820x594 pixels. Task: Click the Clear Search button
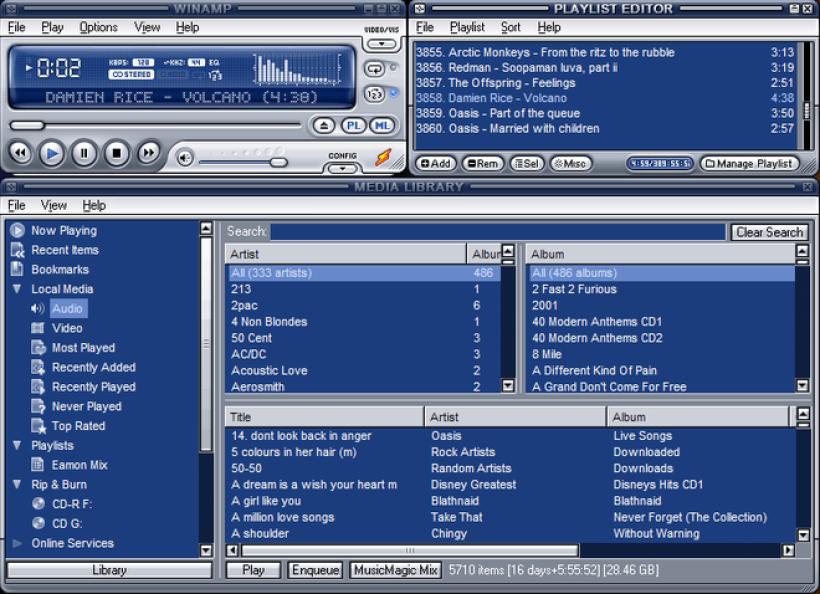tap(769, 232)
